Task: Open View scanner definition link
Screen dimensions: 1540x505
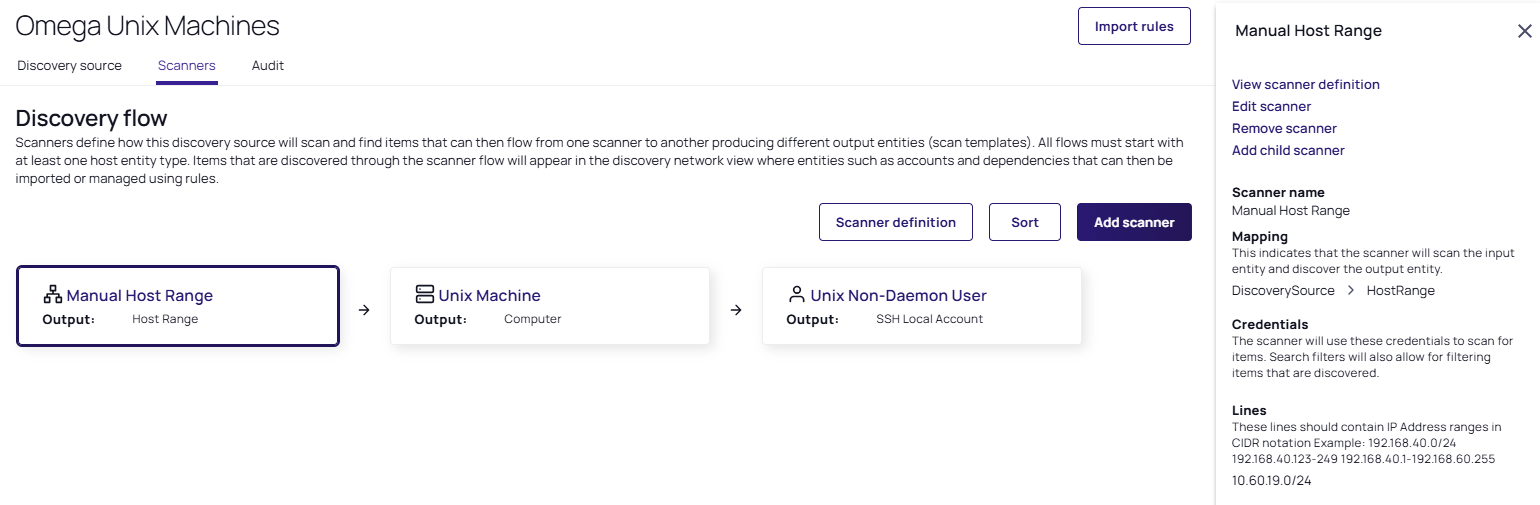Action: click(1305, 84)
